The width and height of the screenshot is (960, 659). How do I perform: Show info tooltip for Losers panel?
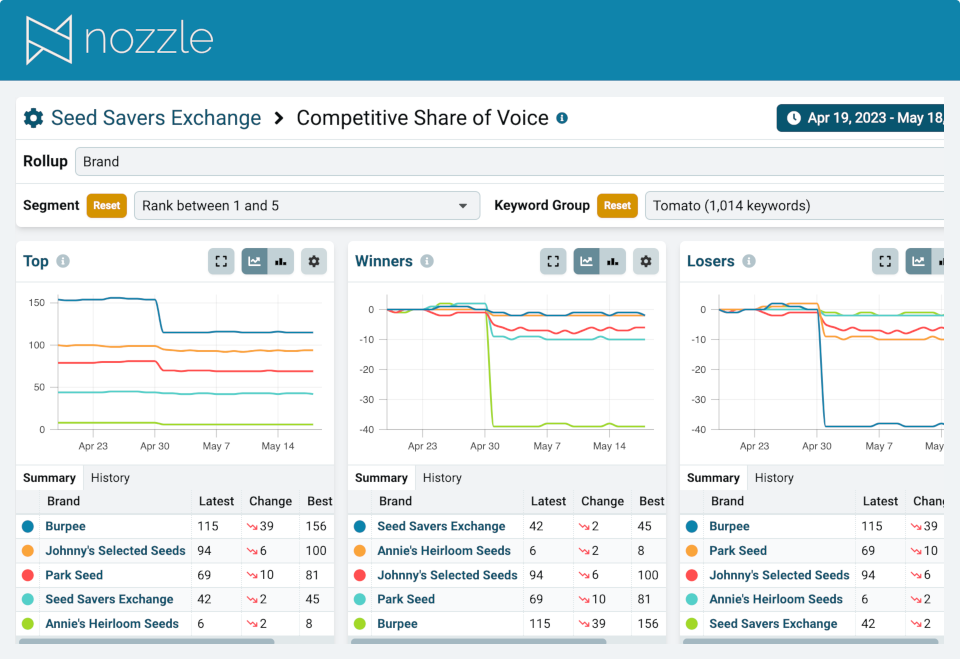tap(749, 261)
